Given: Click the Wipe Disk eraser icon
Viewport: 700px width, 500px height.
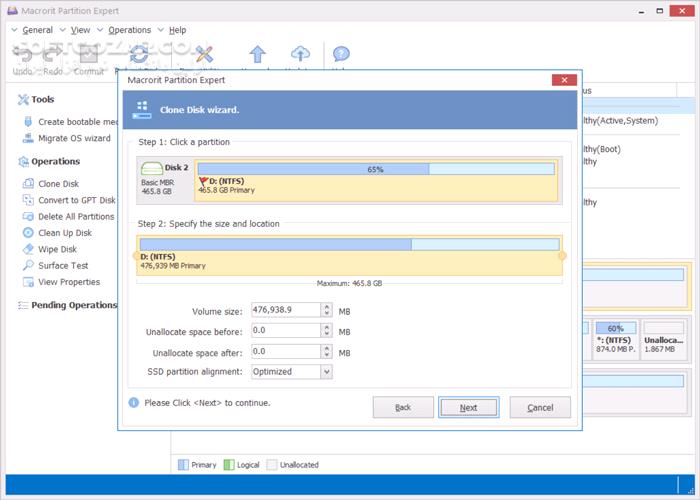Looking at the screenshot, I should 28,249.
